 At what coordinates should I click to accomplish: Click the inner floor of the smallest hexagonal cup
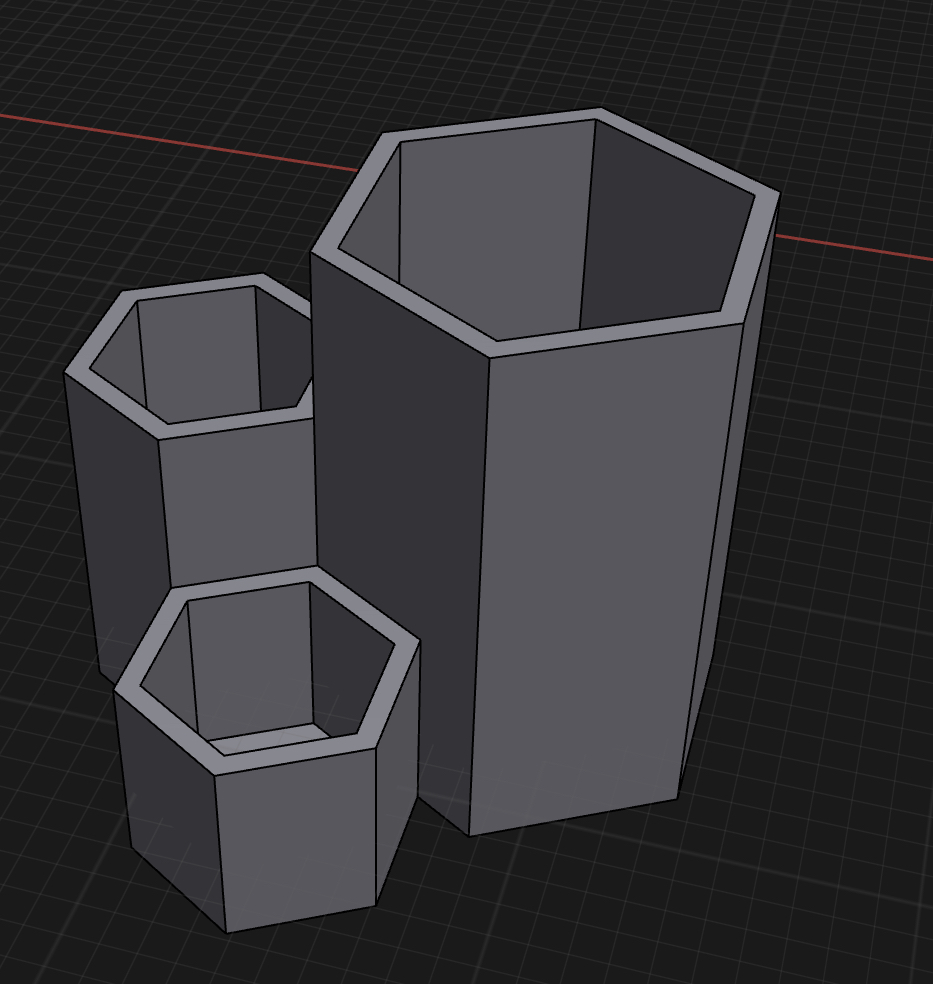click(x=270, y=738)
